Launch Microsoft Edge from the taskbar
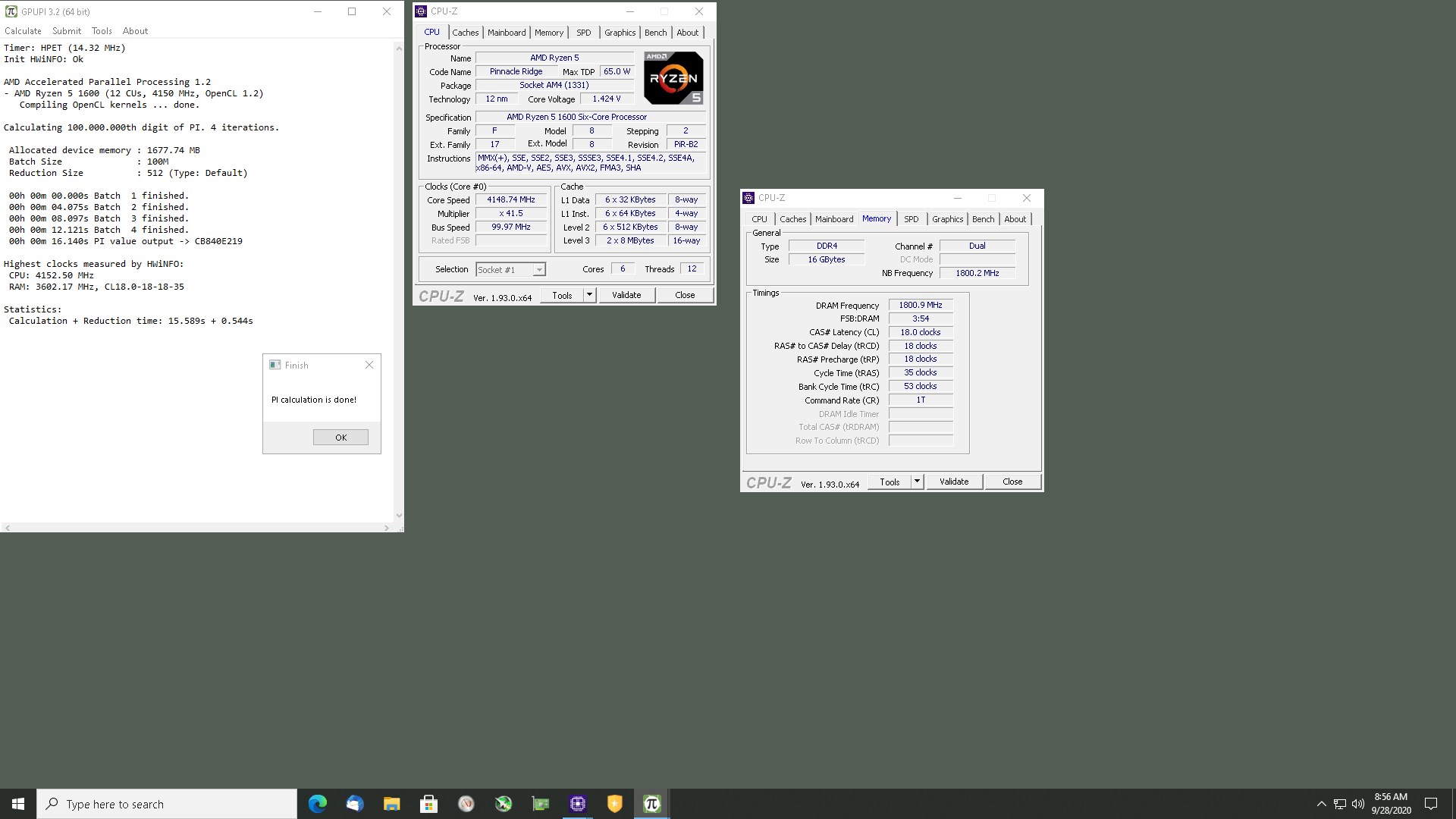 pyautogui.click(x=317, y=804)
